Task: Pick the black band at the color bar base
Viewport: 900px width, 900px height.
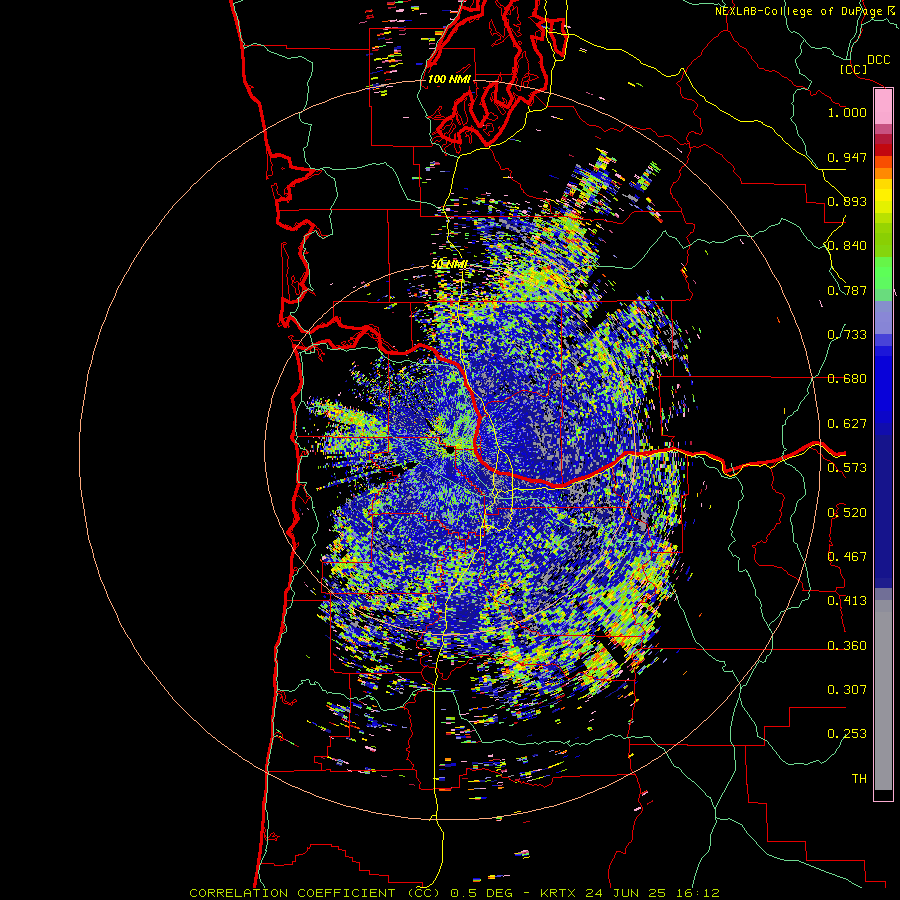Action: (883, 794)
